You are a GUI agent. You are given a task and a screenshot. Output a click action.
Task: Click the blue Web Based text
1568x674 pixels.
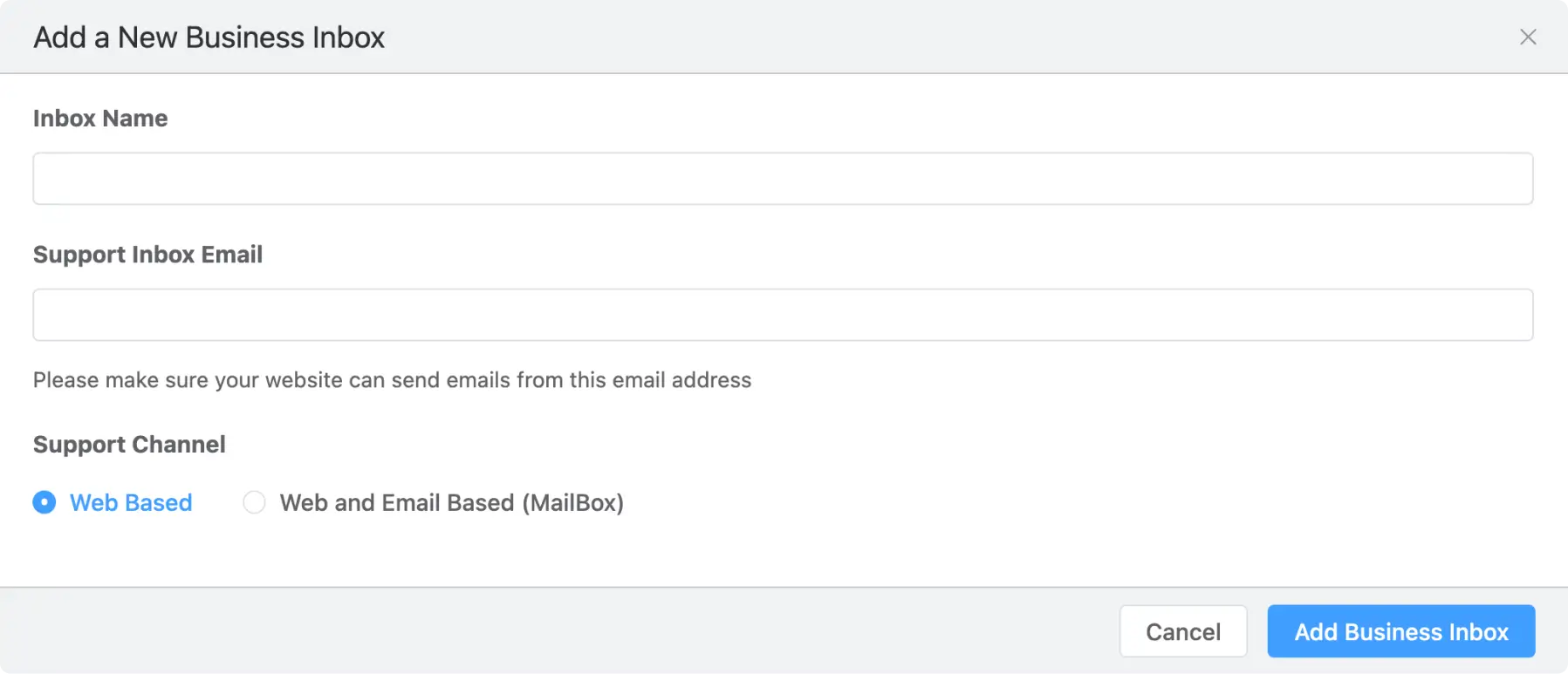pos(130,502)
